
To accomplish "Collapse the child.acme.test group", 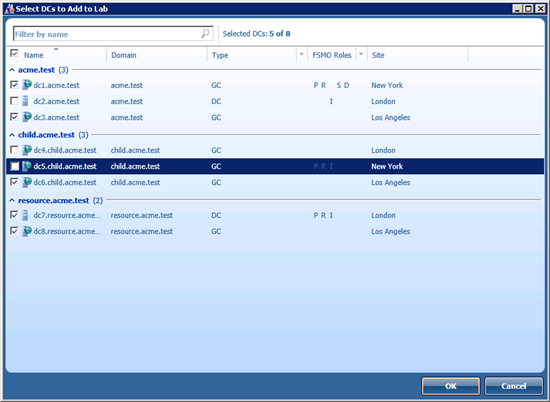I will coord(12,135).
